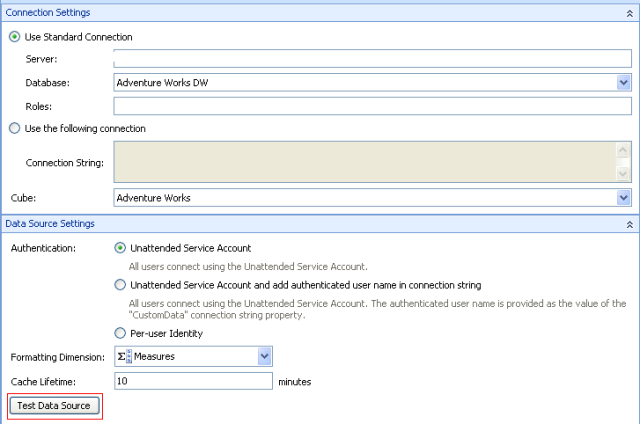Click the Authentication label

coord(43,248)
